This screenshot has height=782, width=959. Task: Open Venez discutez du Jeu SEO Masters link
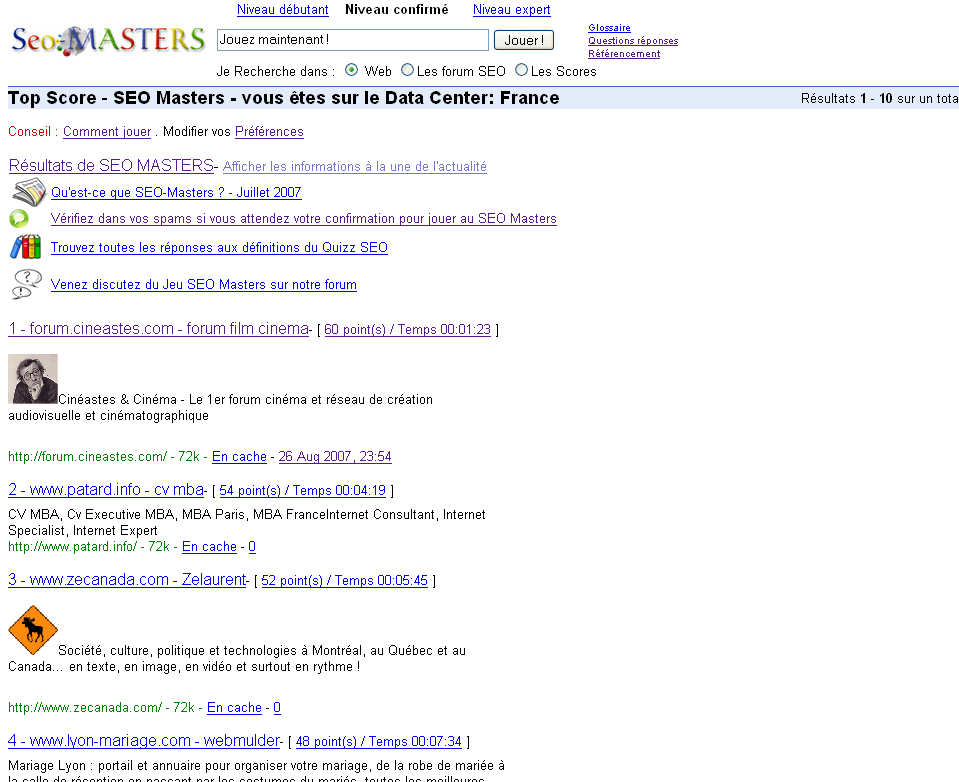pyautogui.click(x=204, y=285)
